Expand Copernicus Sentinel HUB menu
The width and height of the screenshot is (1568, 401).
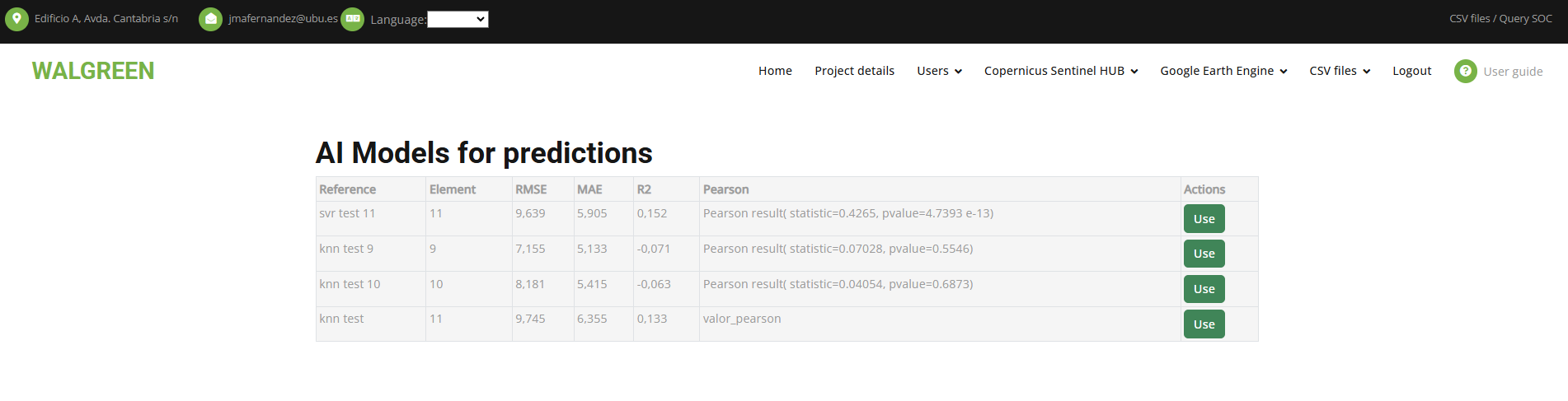tap(1061, 71)
